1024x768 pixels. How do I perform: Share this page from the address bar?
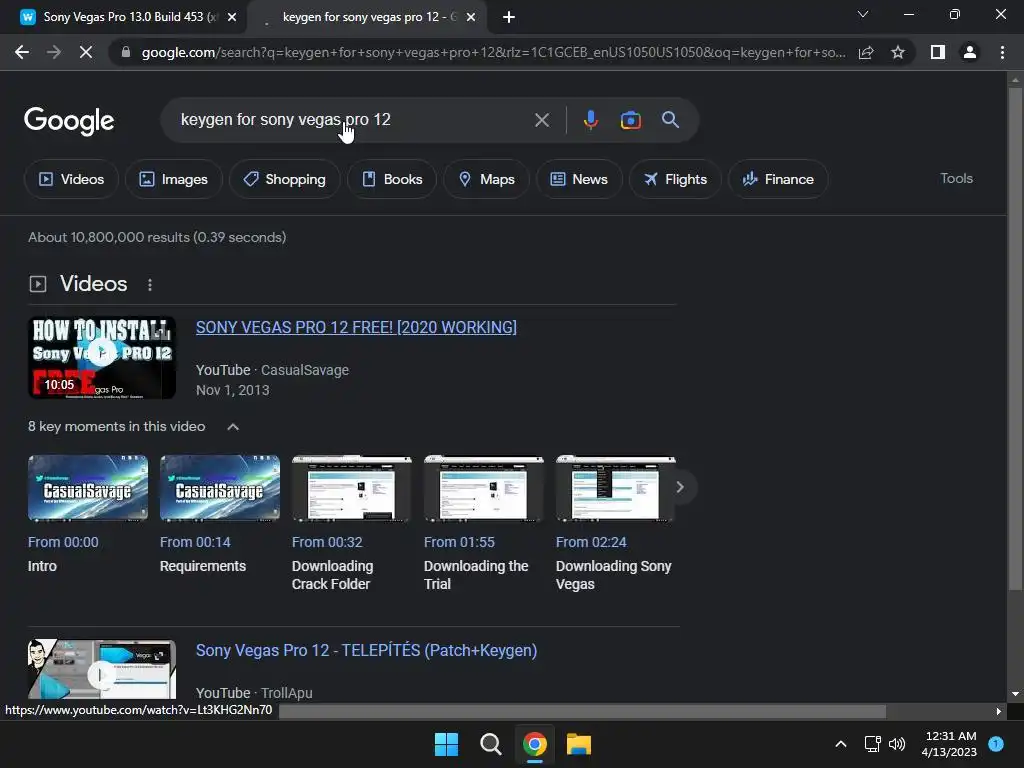tap(866, 52)
